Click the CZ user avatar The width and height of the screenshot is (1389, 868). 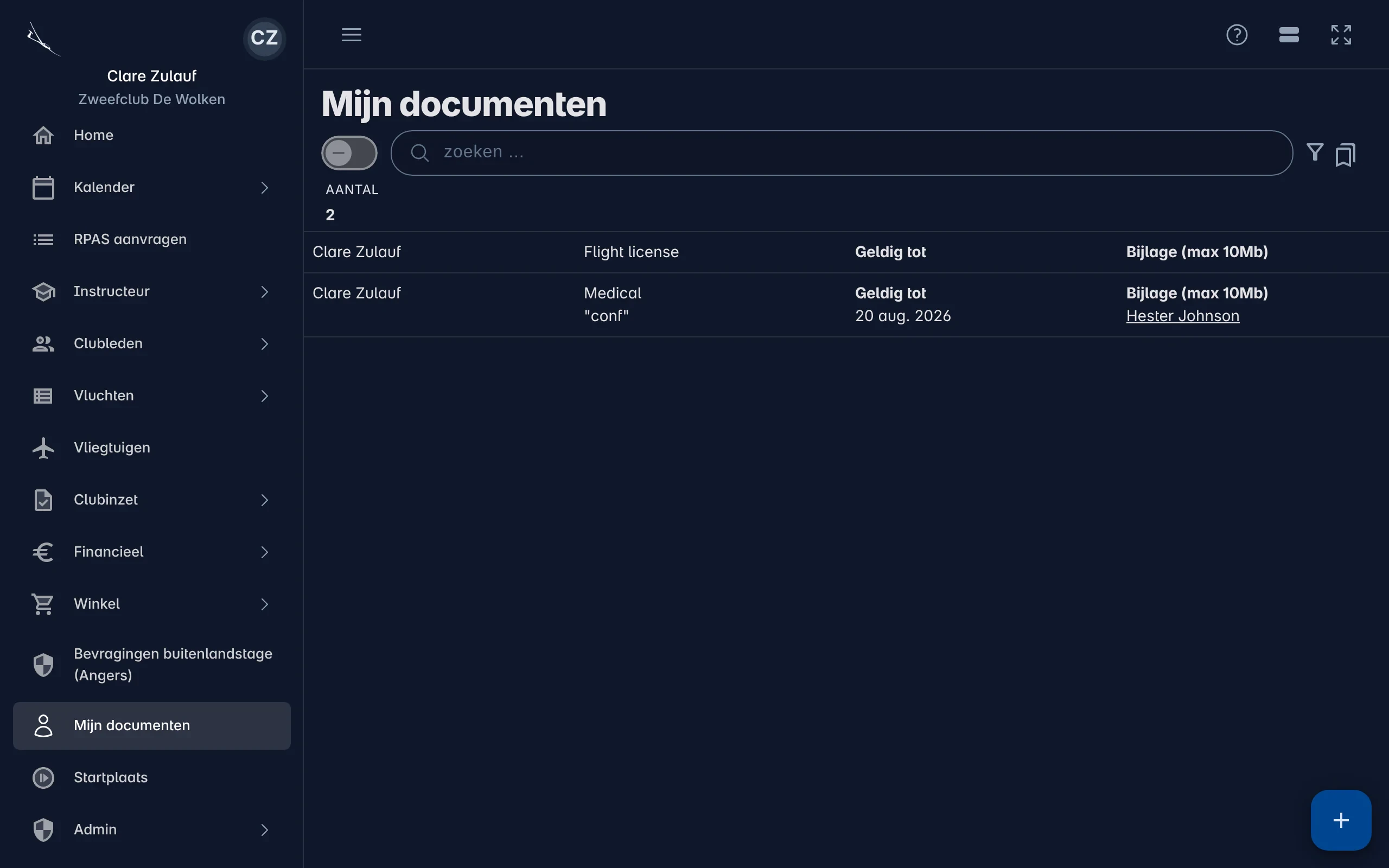[x=265, y=38]
